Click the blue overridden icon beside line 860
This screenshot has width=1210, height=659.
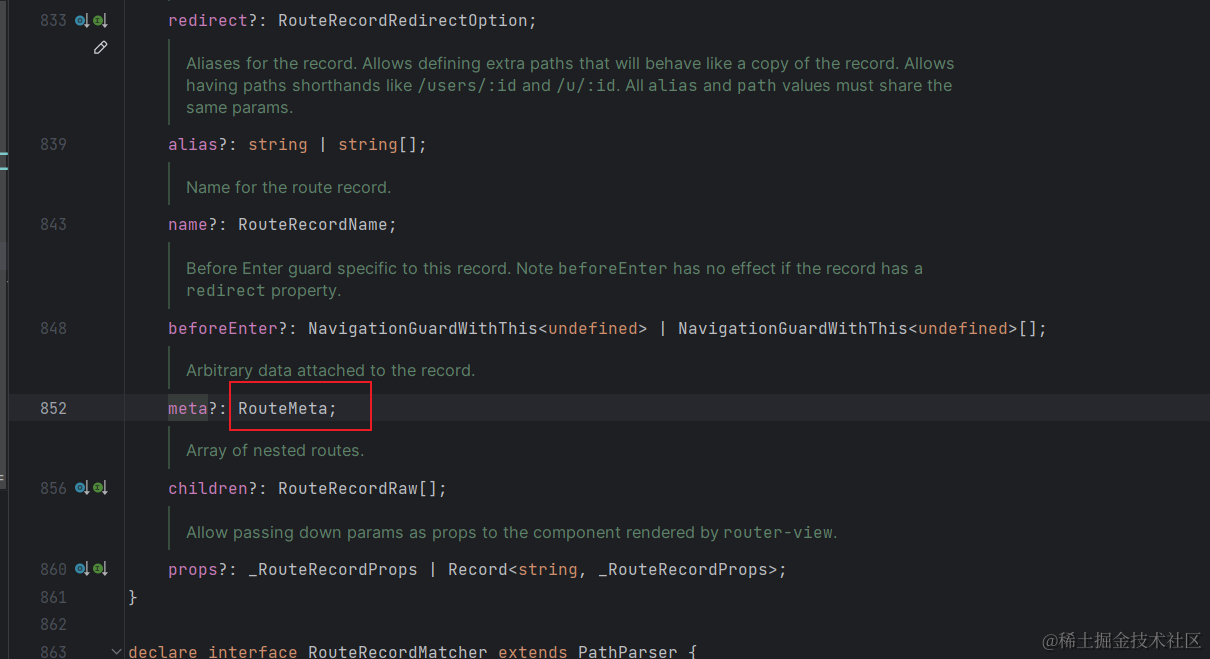pyautogui.click(x=81, y=568)
